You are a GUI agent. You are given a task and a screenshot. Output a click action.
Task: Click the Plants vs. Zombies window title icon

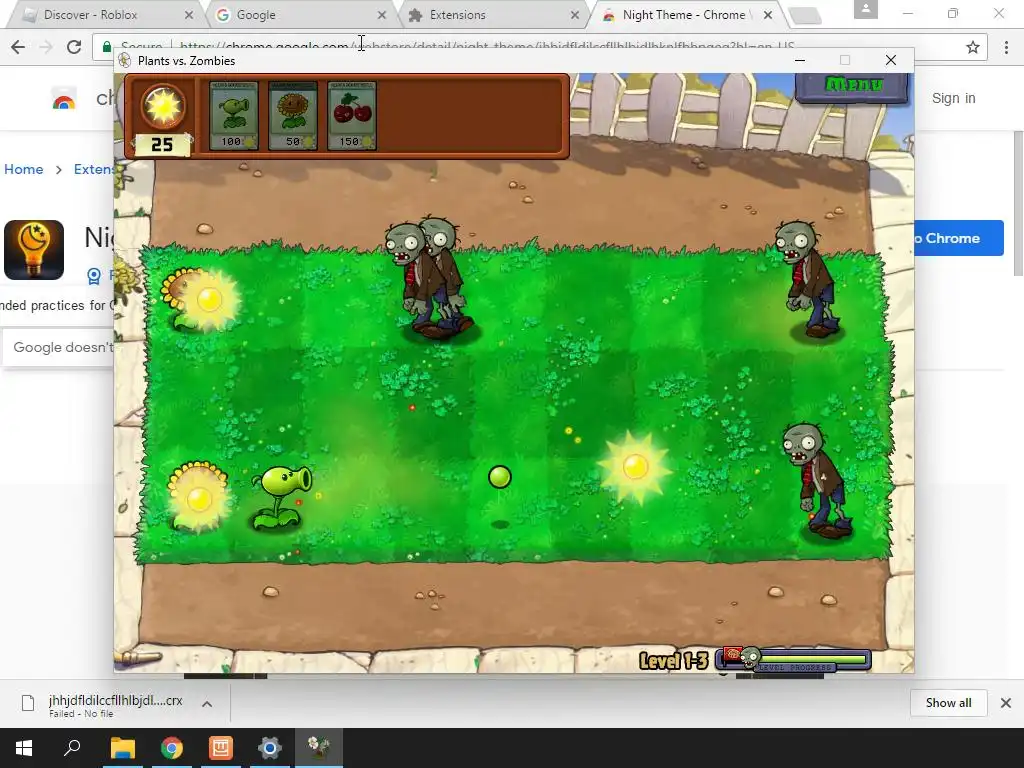pyautogui.click(x=125, y=61)
